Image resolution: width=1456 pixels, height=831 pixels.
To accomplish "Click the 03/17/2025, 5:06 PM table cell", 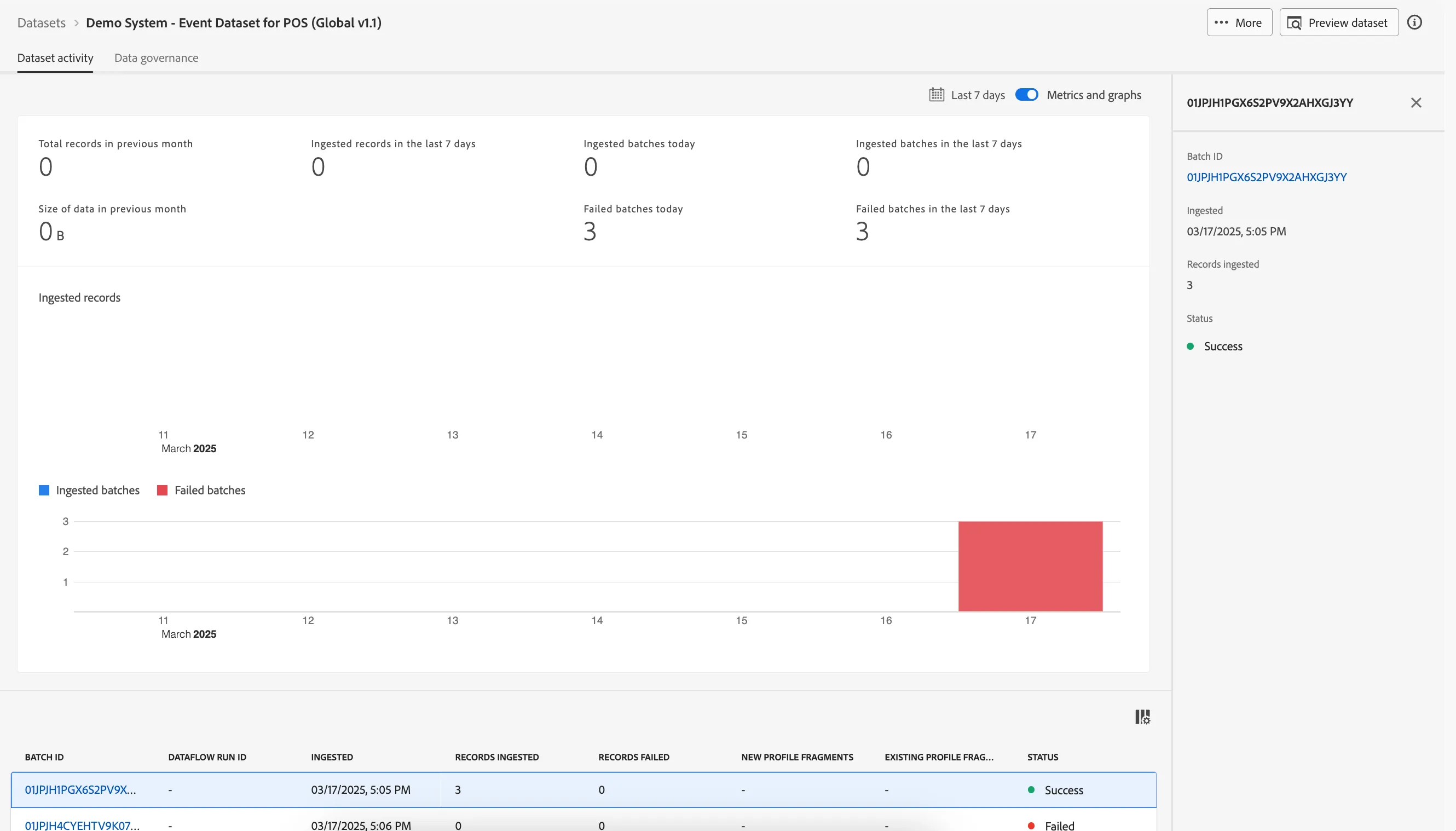I will [x=361, y=826].
